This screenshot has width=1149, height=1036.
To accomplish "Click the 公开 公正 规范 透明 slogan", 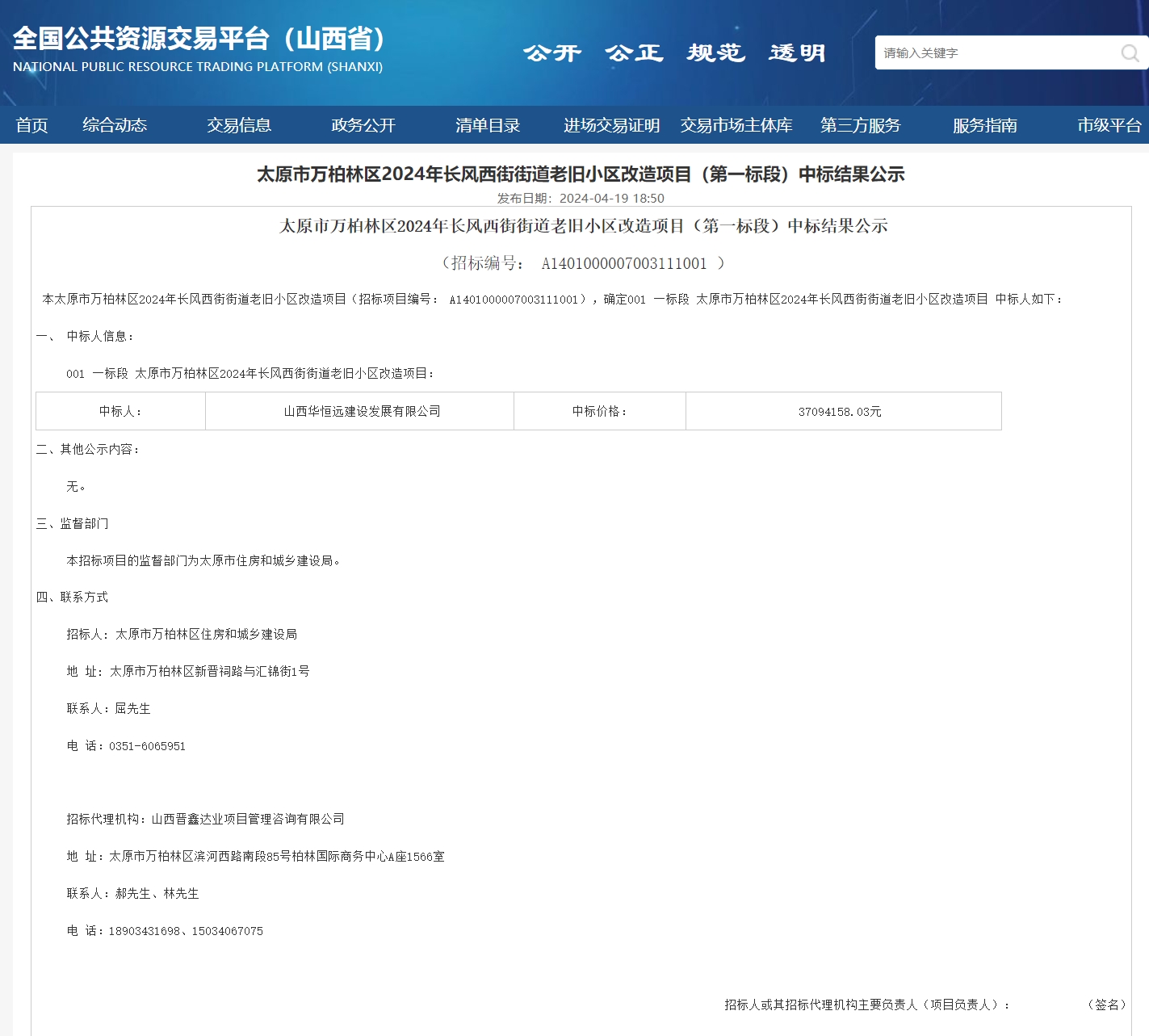I will pyautogui.click(x=674, y=53).
